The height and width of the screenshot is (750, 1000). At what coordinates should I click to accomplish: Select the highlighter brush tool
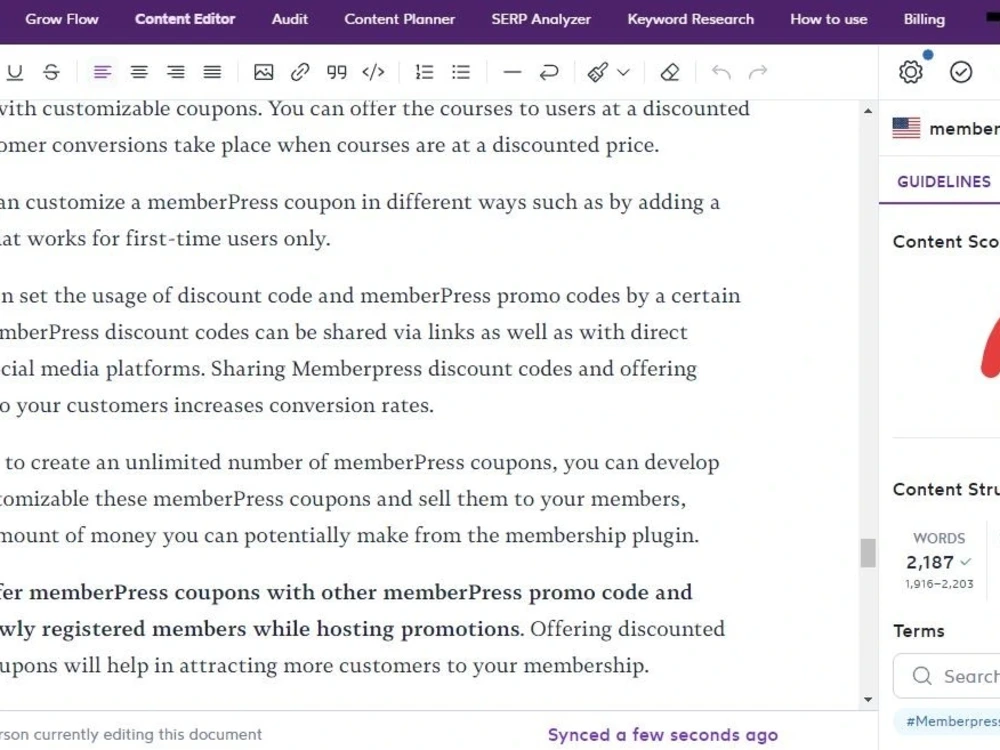tap(598, 72)
